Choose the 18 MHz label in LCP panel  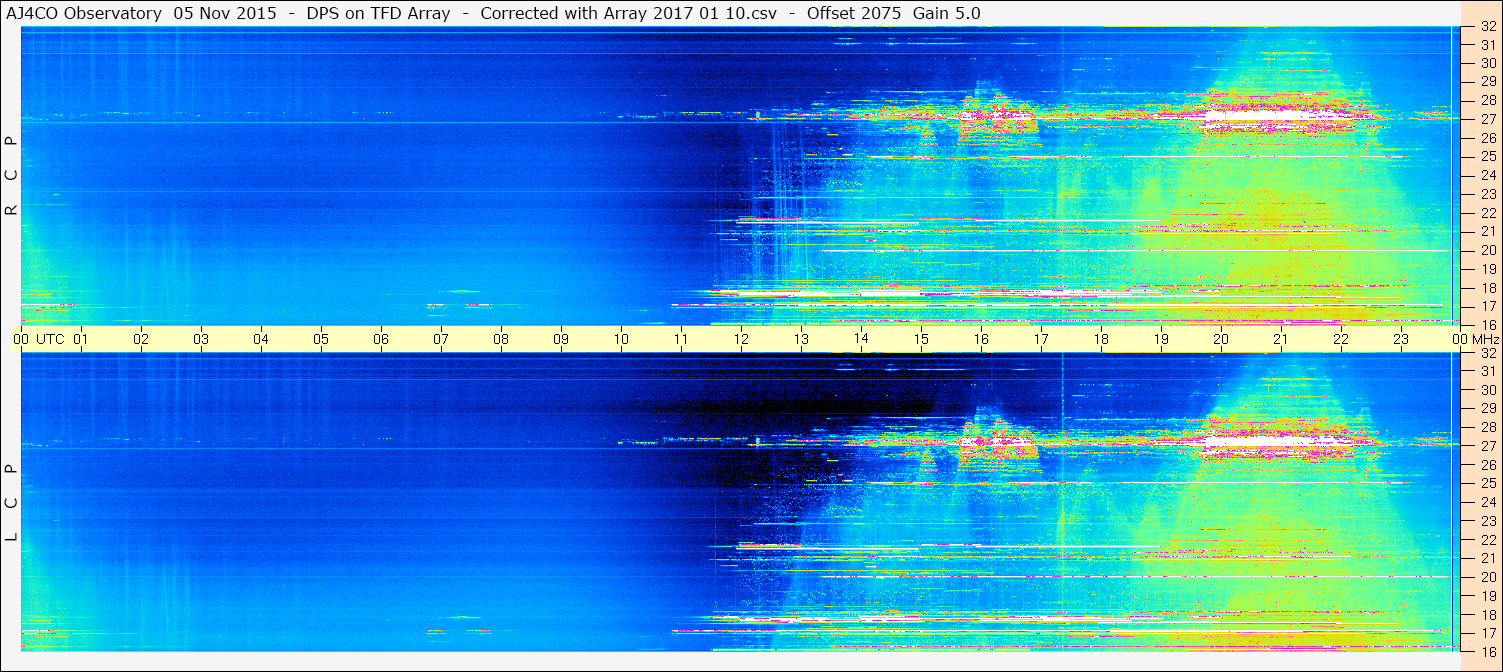[1487, 615]
